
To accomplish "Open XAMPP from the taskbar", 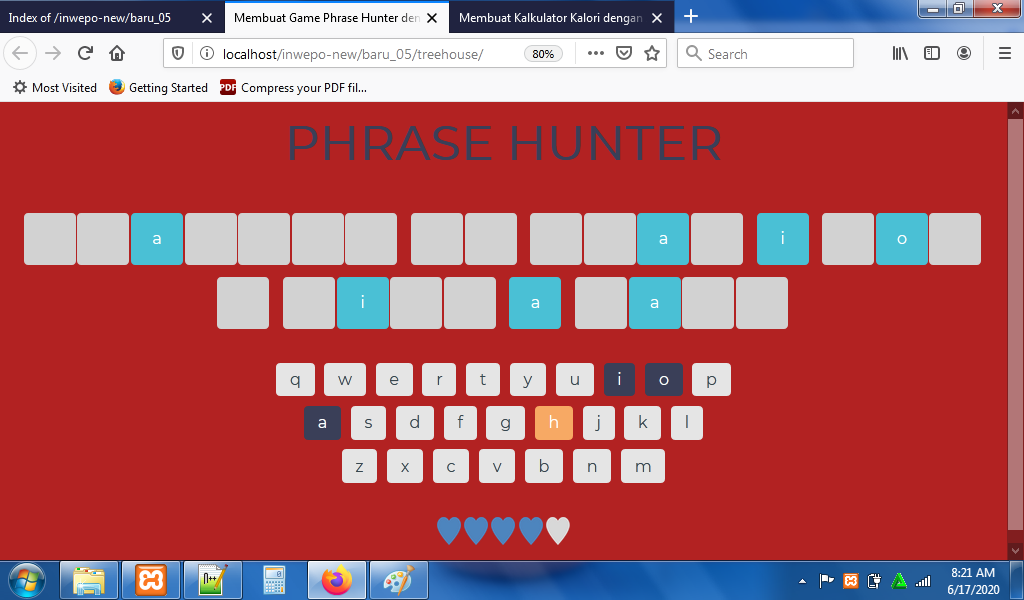I will coord(151,580).
